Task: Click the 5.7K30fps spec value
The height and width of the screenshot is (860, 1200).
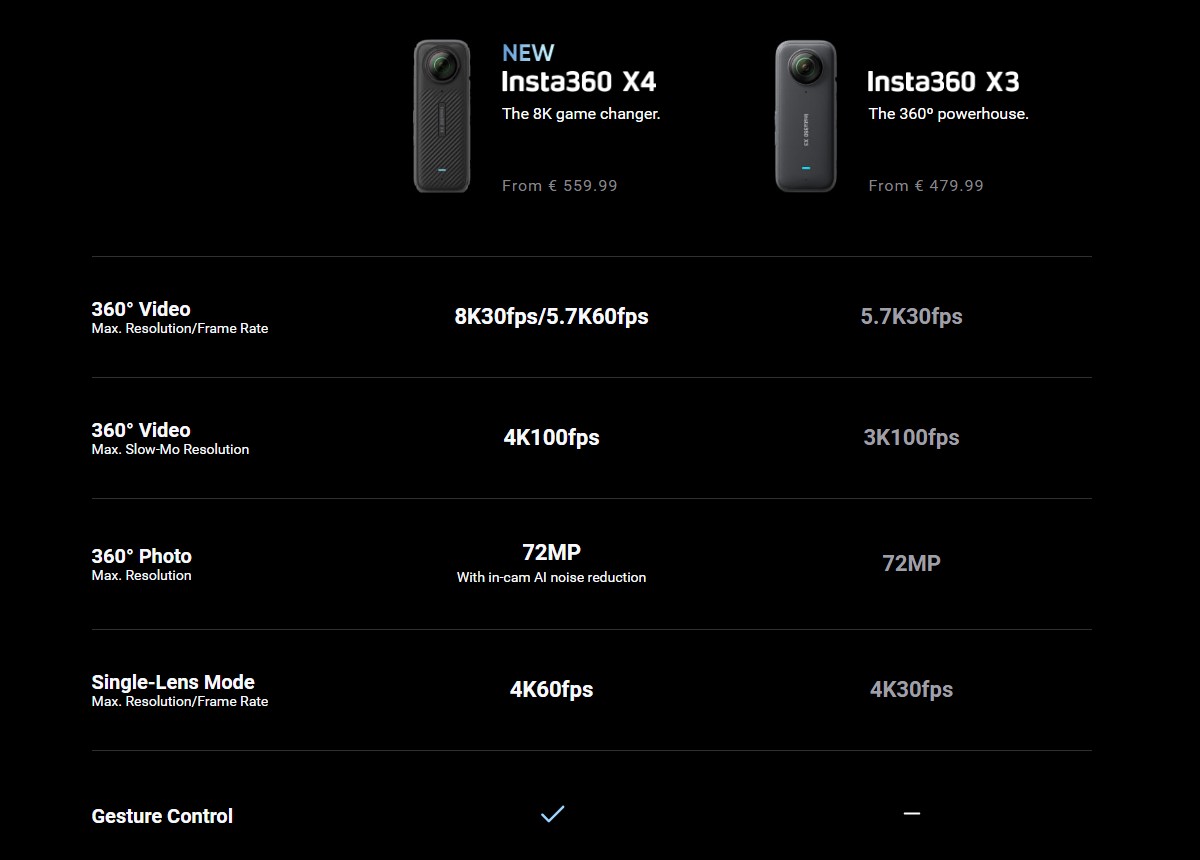Action: (911, 317)
